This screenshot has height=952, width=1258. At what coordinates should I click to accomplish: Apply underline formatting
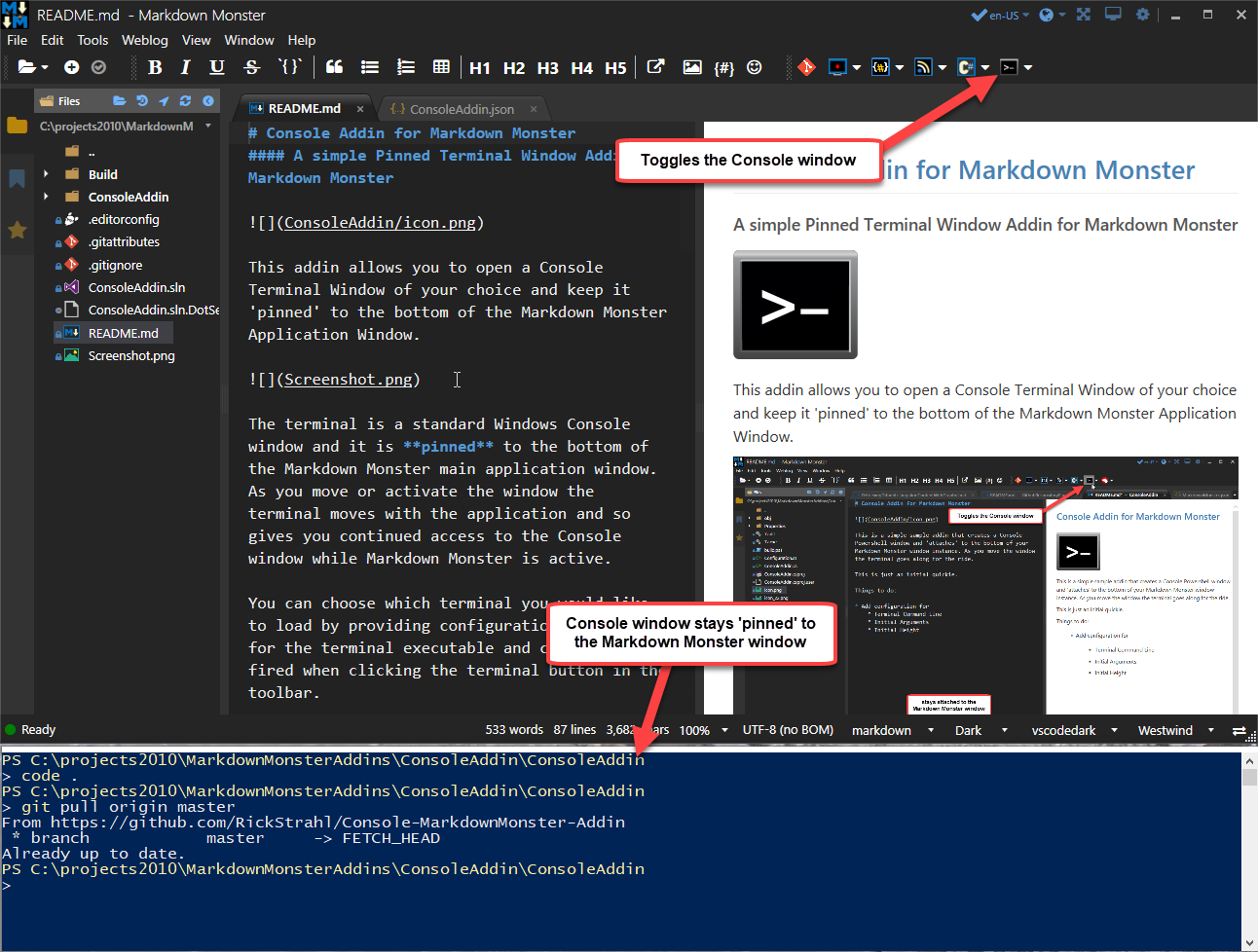[x=217, y=67]
